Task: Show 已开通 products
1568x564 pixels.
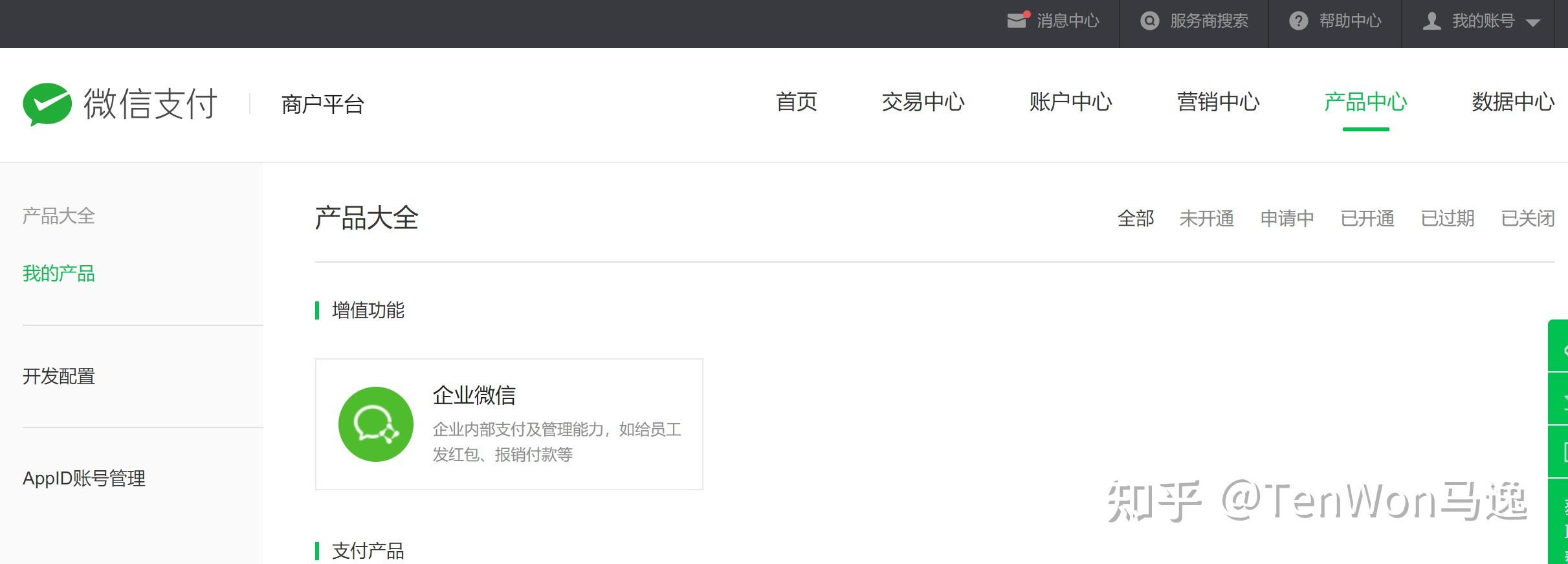Action: 1367,219
